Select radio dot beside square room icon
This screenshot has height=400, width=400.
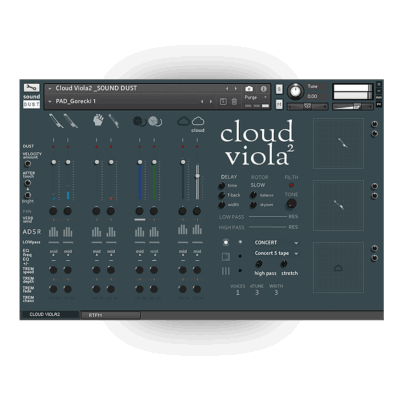point(240,256)
